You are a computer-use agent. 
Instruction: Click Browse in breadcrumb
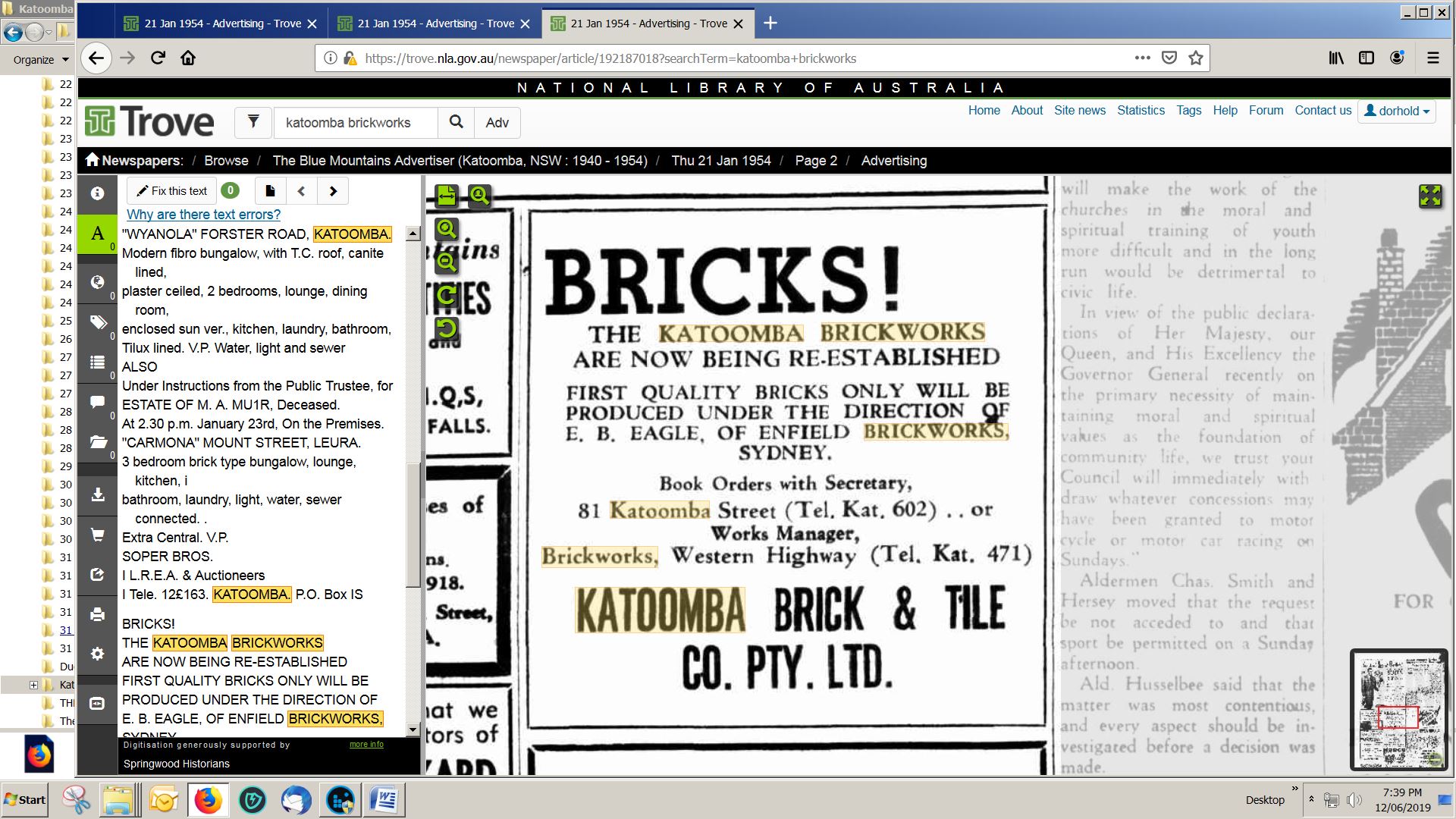tap(226, 161)
